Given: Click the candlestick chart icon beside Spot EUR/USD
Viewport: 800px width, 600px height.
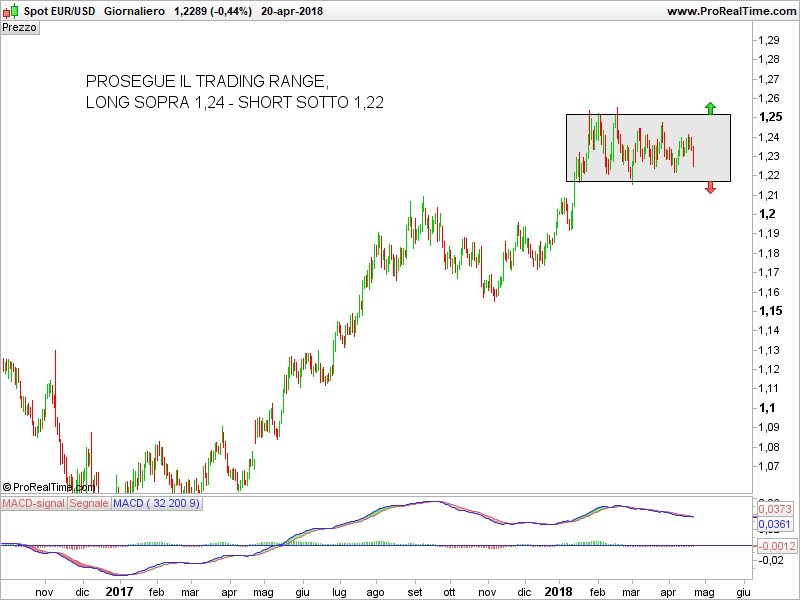Looking at the screenshot, I should (x=10, y=11).
